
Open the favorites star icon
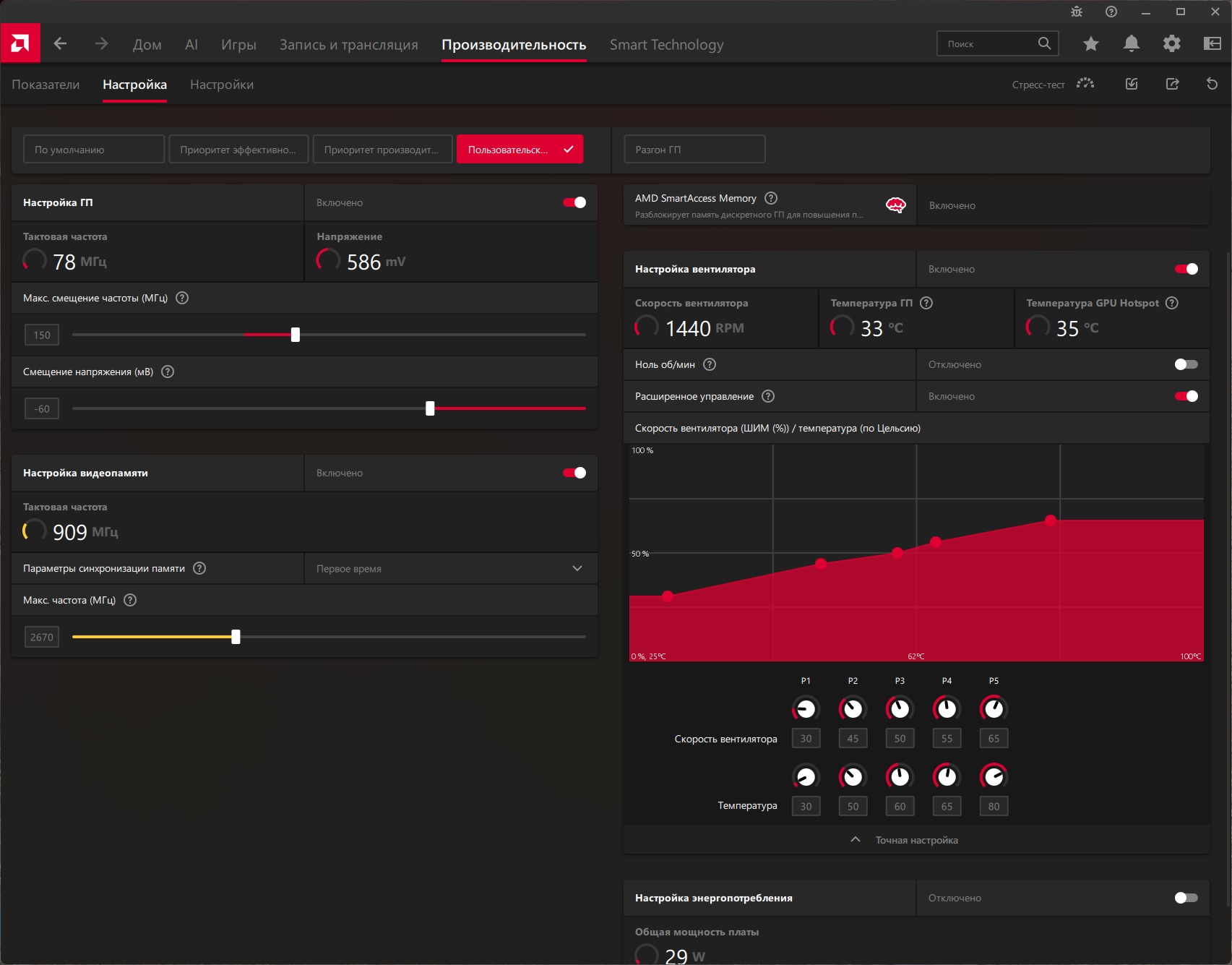click(x=1091, y=44)
